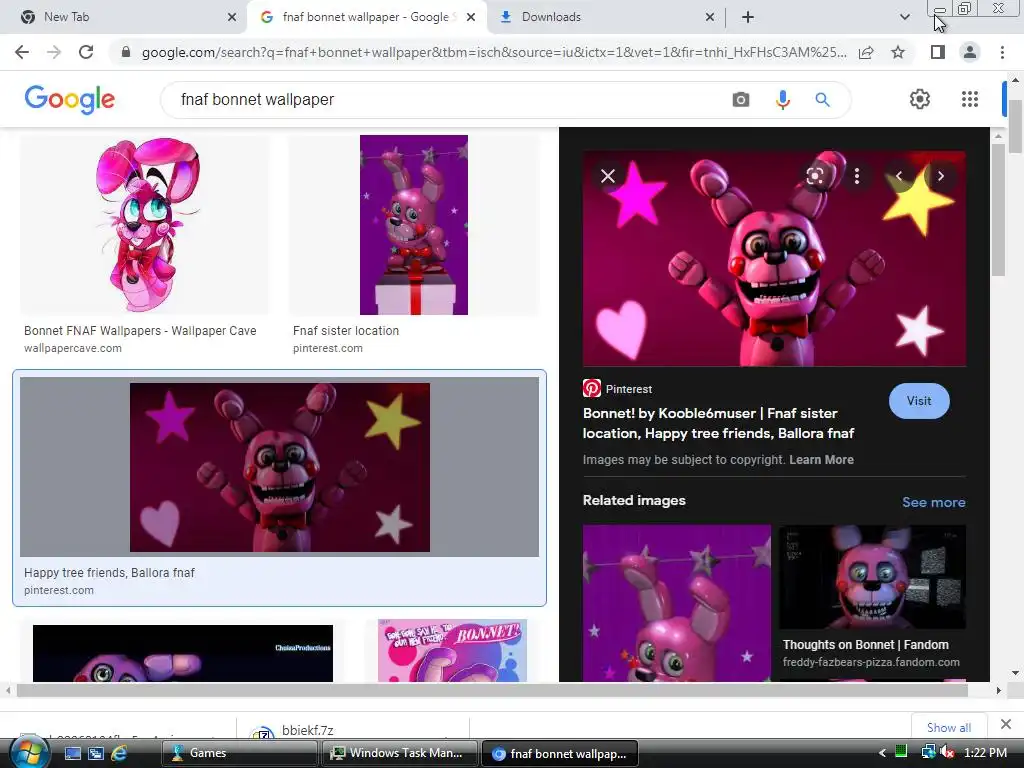Viewport: 1024px width, 768px height.
Task: Show hidden system tray icons
Action: click(882, 753)
